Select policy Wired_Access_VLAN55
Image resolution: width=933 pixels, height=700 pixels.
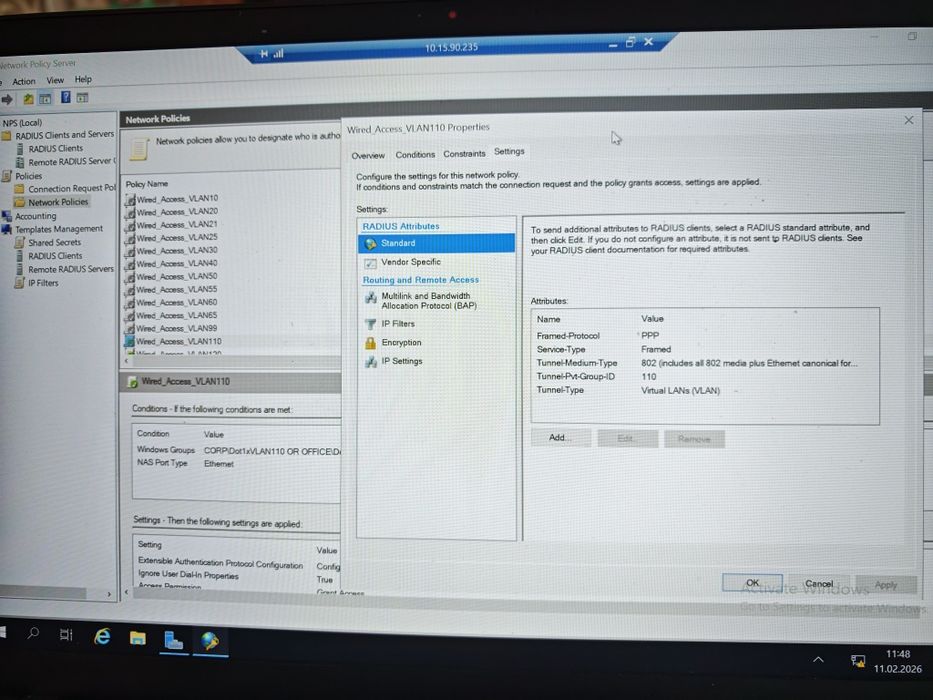coord(177,289)
